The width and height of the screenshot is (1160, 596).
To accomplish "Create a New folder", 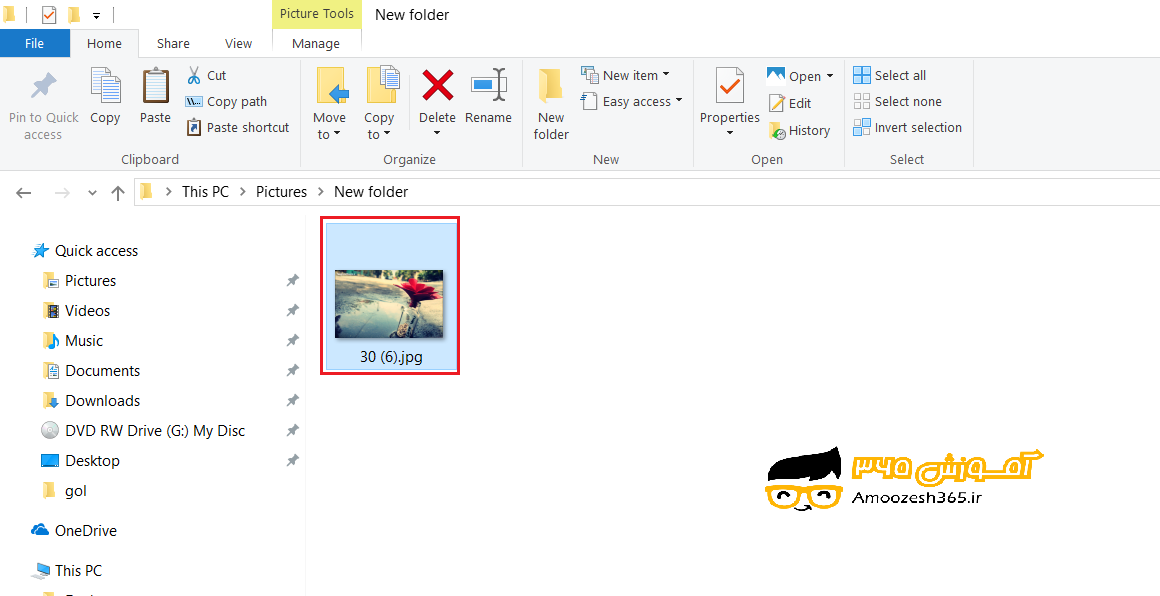I will point(551,100).
